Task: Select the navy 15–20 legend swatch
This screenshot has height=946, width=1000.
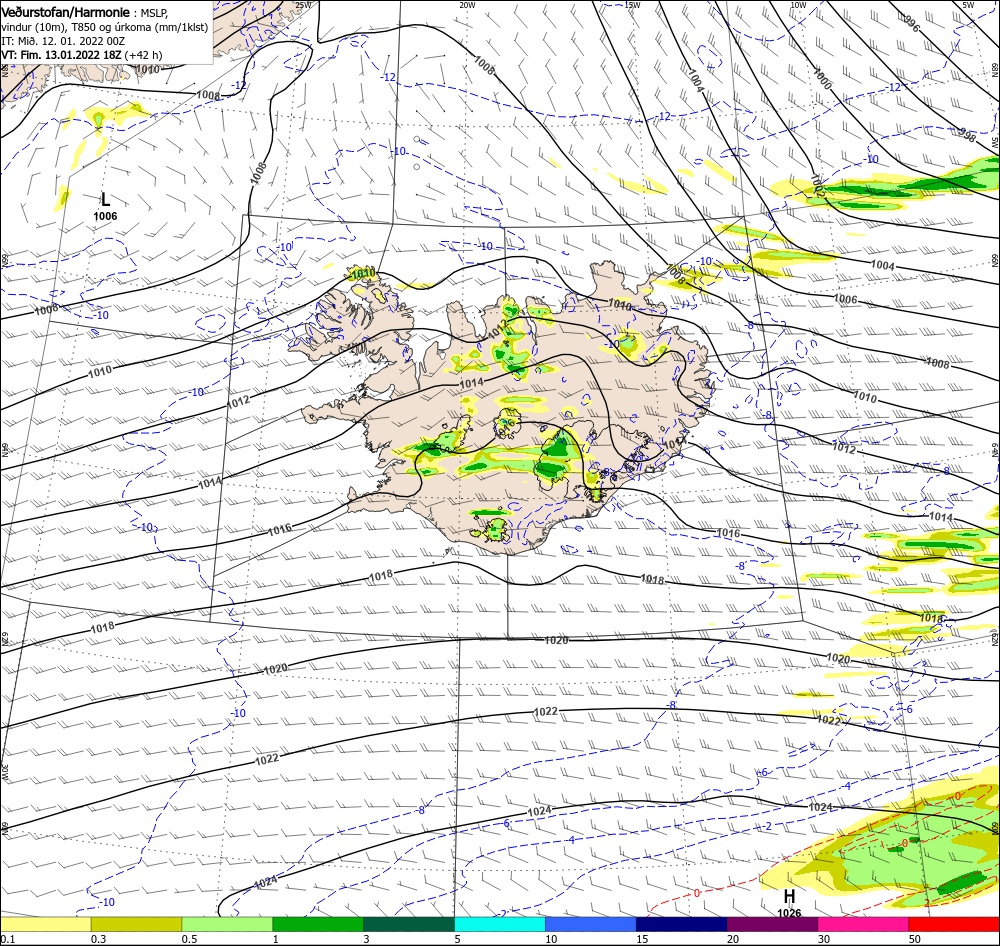Action: 682,924
